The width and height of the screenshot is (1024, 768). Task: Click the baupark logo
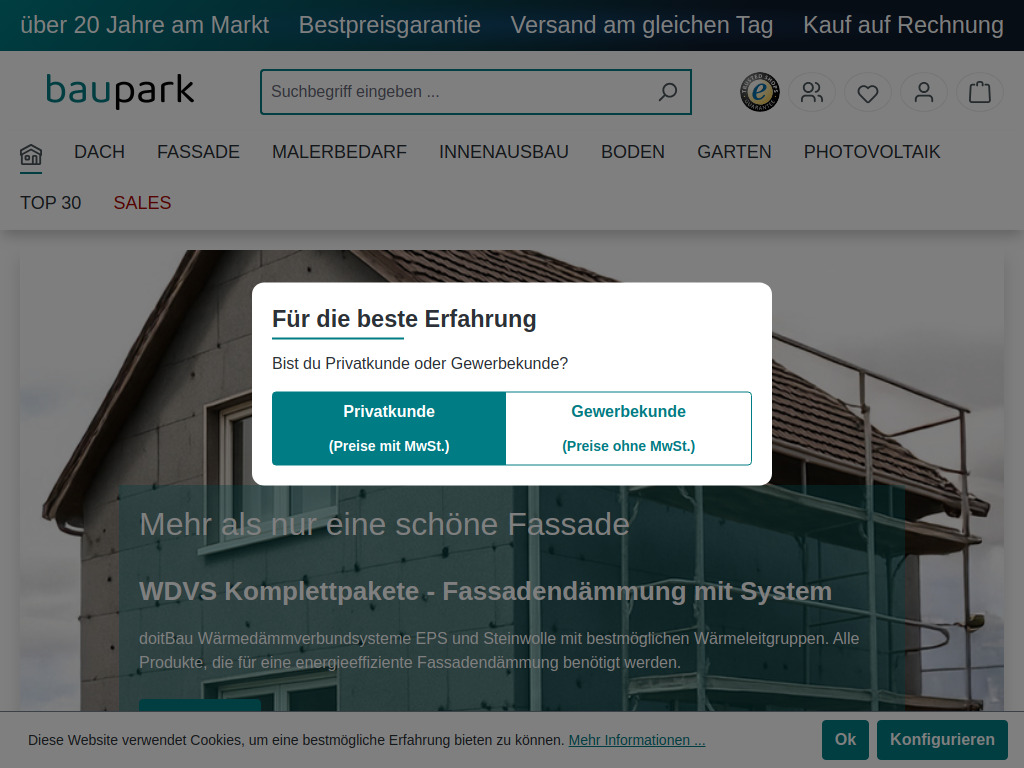click(120, 90)
